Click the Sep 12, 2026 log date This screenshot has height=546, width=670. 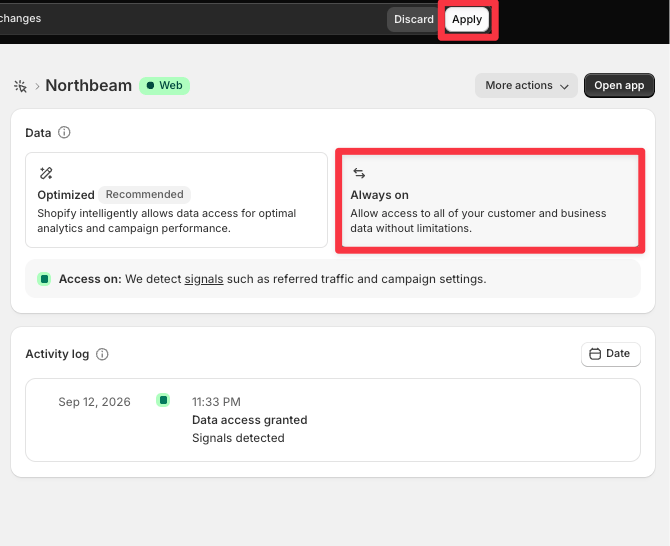(x=94, y=402)
